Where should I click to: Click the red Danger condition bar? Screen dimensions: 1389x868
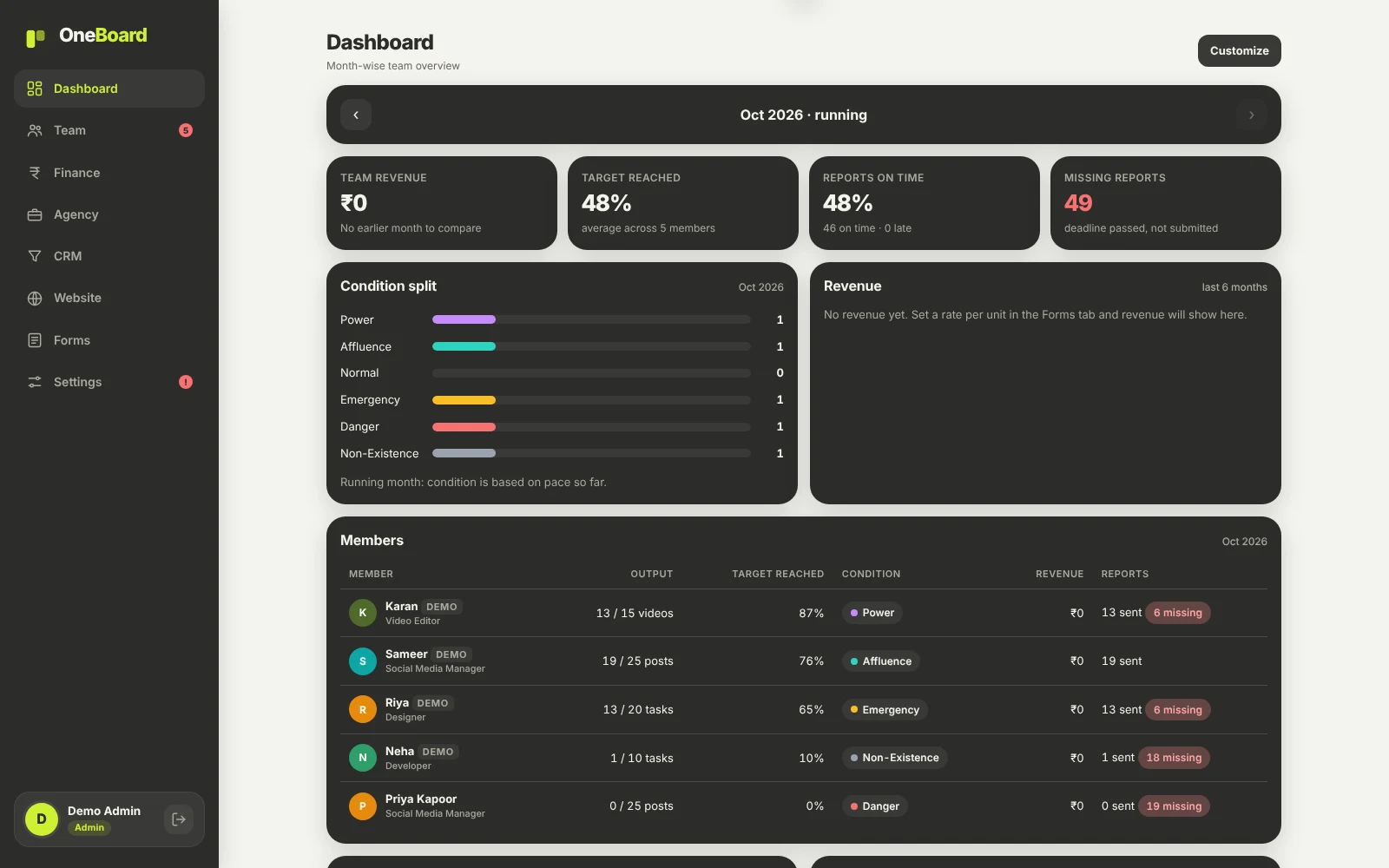(464, 427)
